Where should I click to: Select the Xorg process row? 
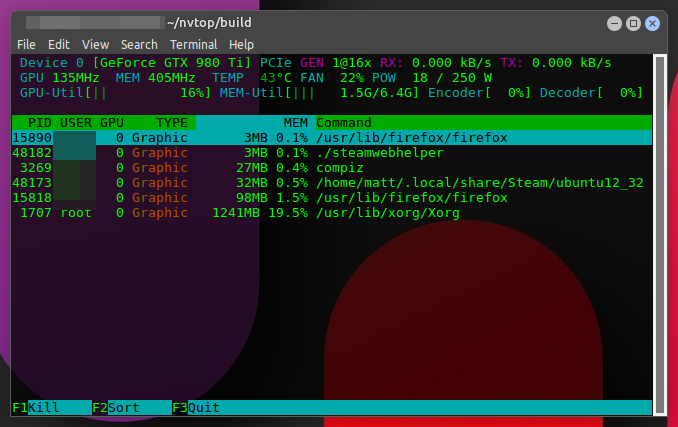tap(330, 213)
